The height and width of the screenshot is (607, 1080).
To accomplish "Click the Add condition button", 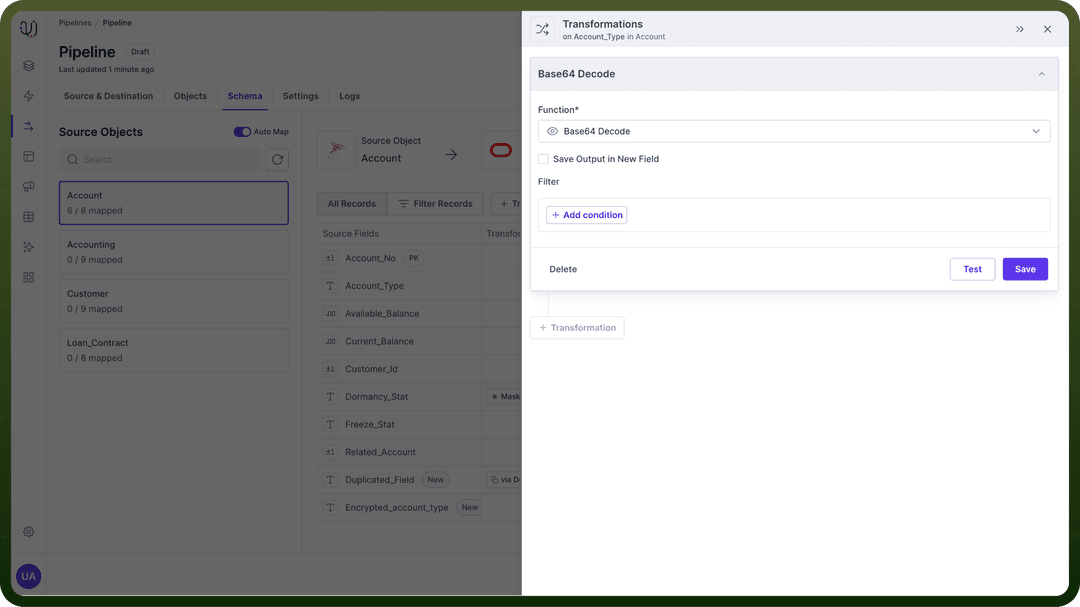I will (x=586, y=215).
